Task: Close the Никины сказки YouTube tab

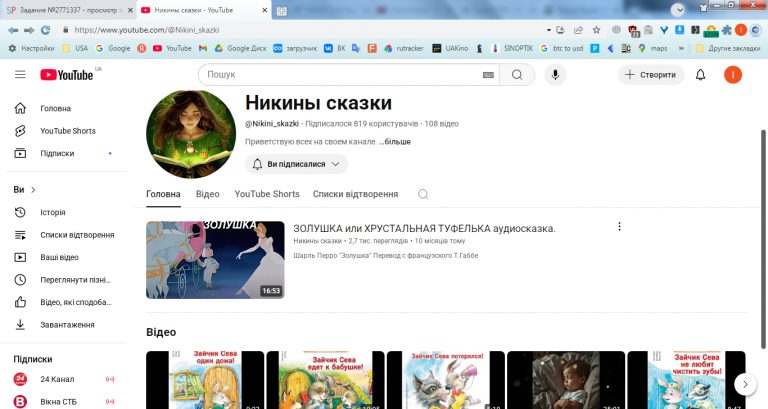Action: point(264,10)
